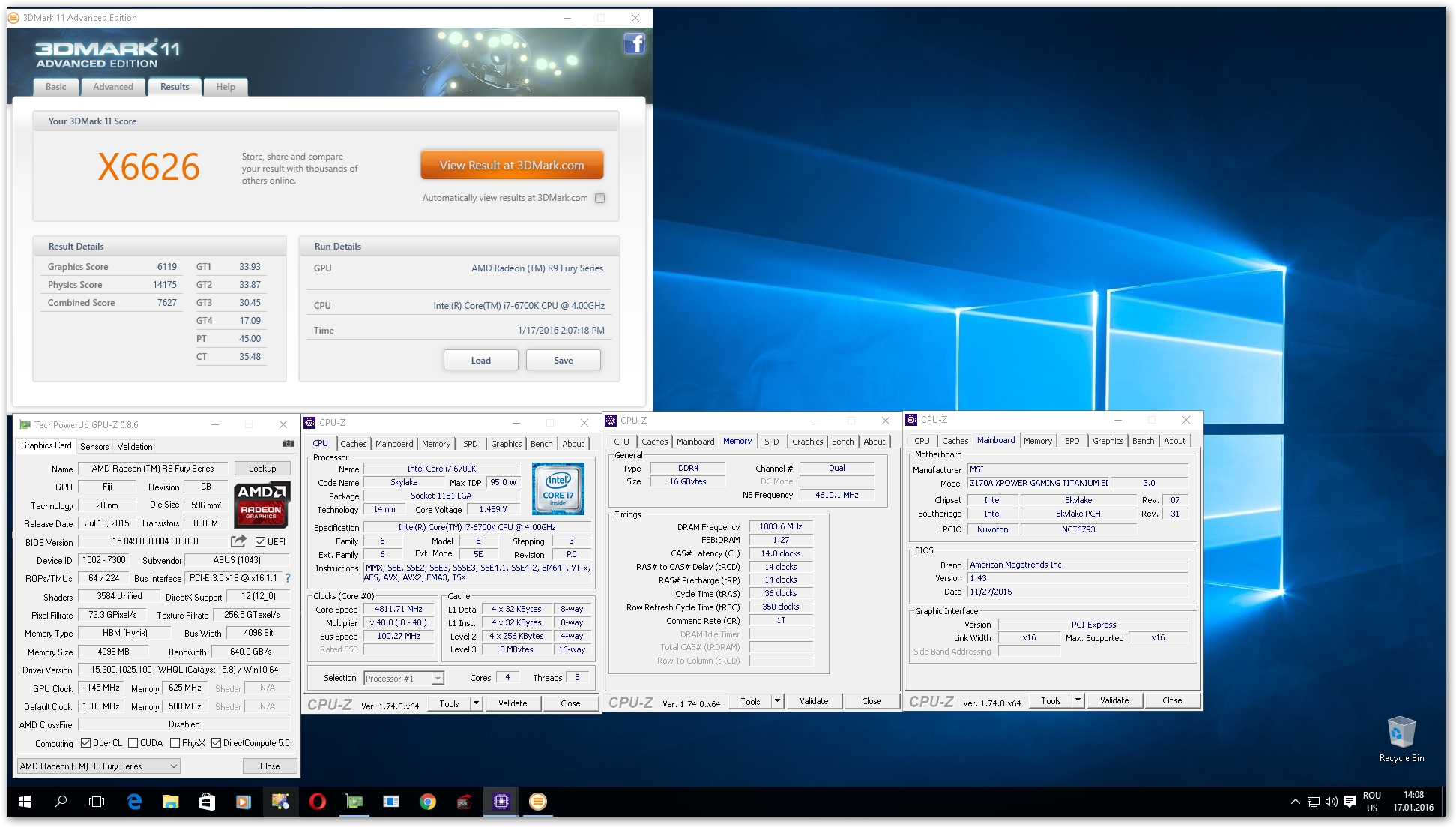Launch Opera browser from the taskbar
Screen dimensions: 1456x827
(x=317, y=802)
